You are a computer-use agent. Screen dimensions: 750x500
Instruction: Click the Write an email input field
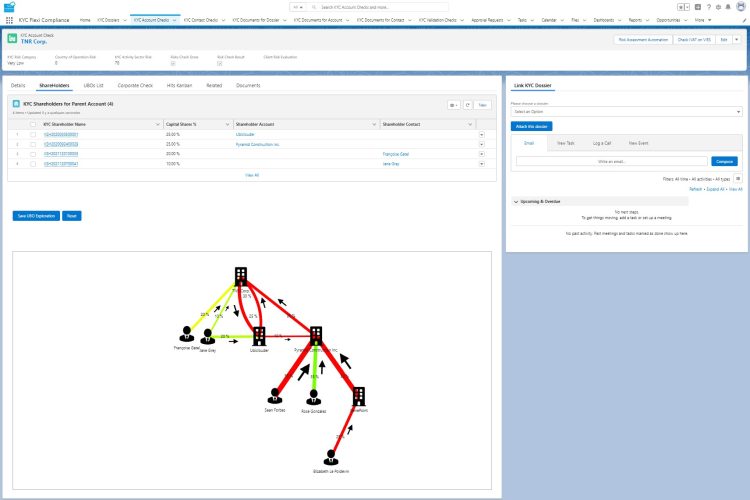[x=611, y=161]
